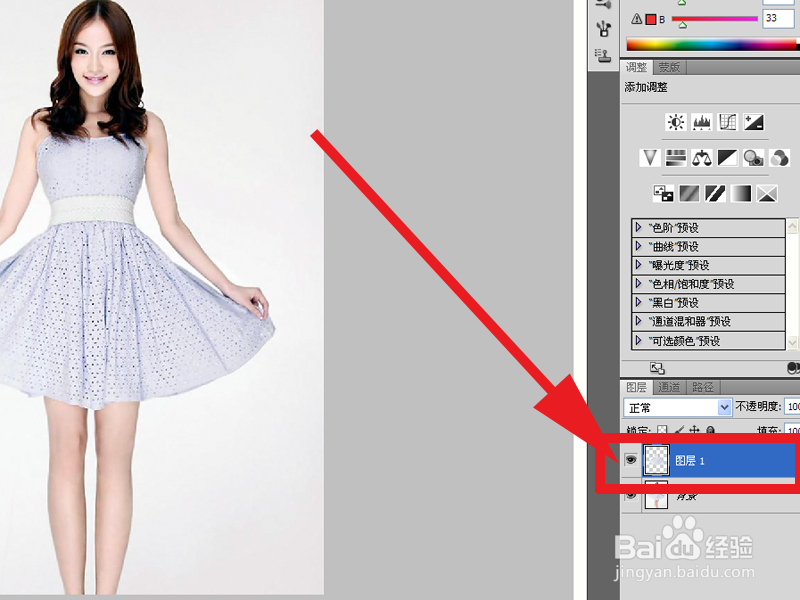Click presets list scrollbar up arrow
Viewport: 800px width, 600px height.
(x=792, y=225)
